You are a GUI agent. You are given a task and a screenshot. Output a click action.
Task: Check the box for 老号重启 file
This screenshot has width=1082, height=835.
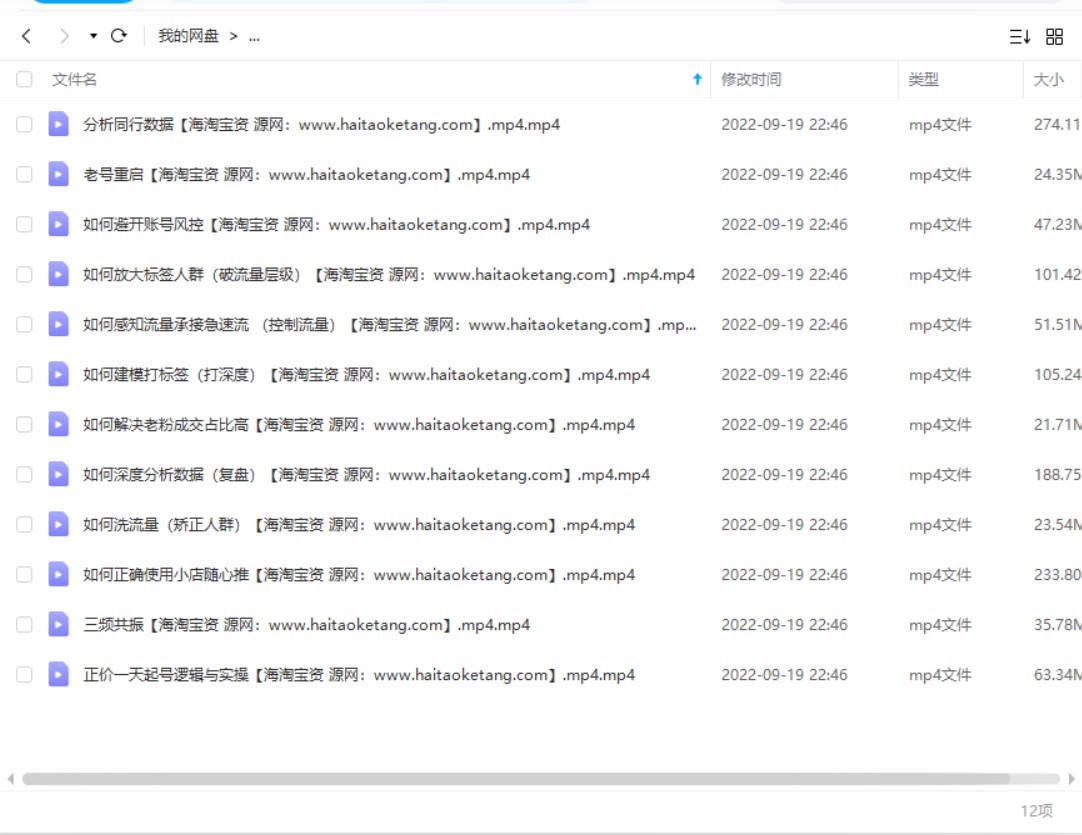[24, 175]
